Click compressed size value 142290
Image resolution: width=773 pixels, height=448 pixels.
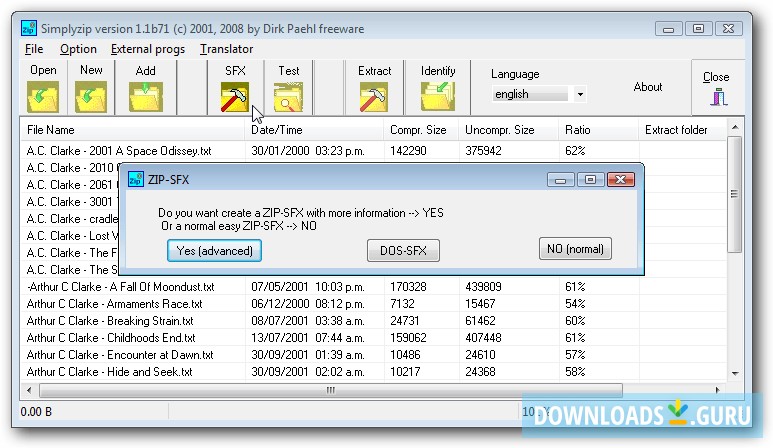tap(408, 150)
